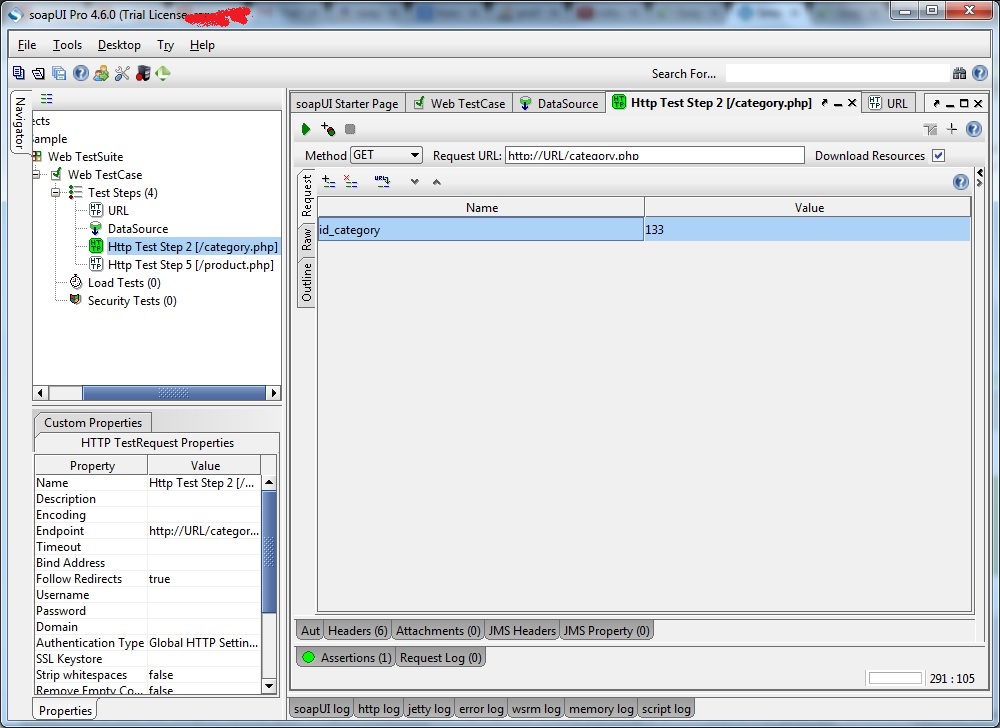The height and width of the screenshot is (728, 1000).
Task: Open help icon at top right of editor
Action: 974,129
